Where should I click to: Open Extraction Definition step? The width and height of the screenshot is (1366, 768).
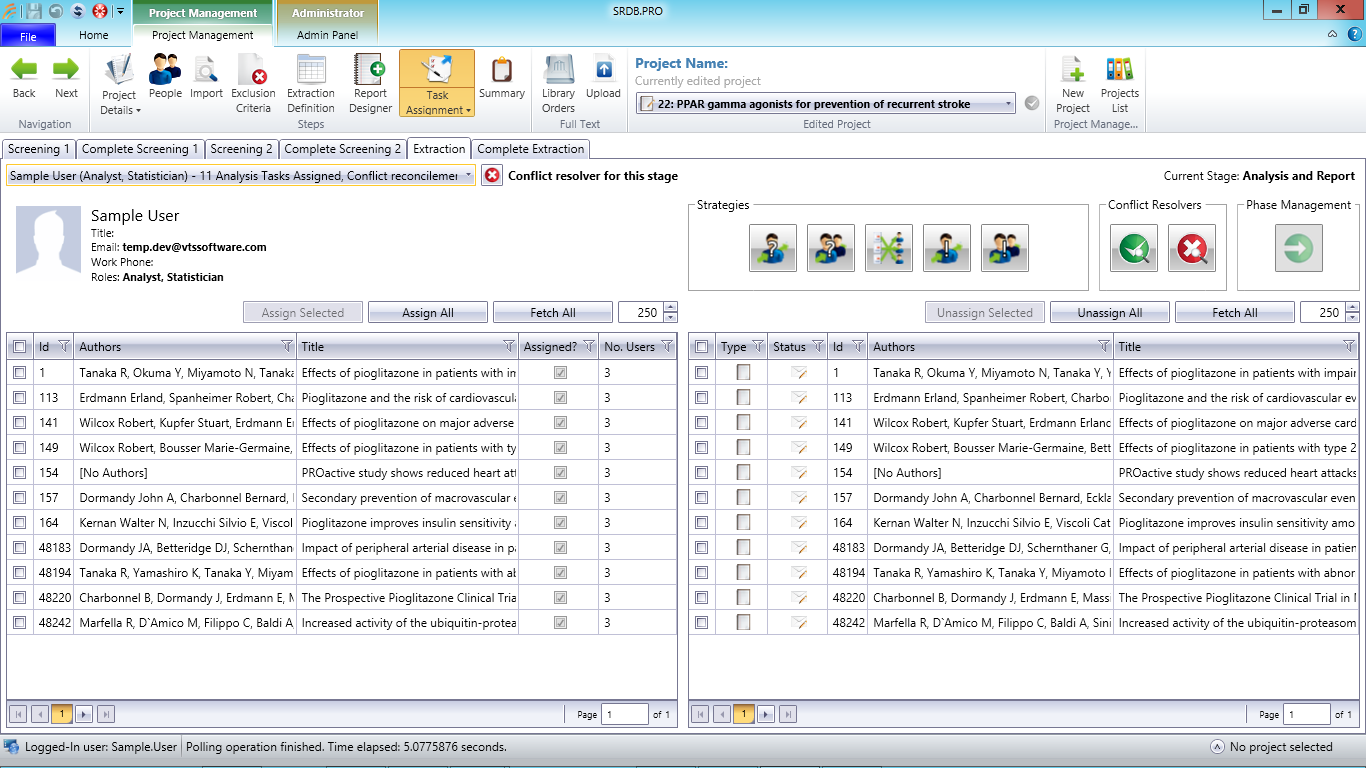[311, 69]
